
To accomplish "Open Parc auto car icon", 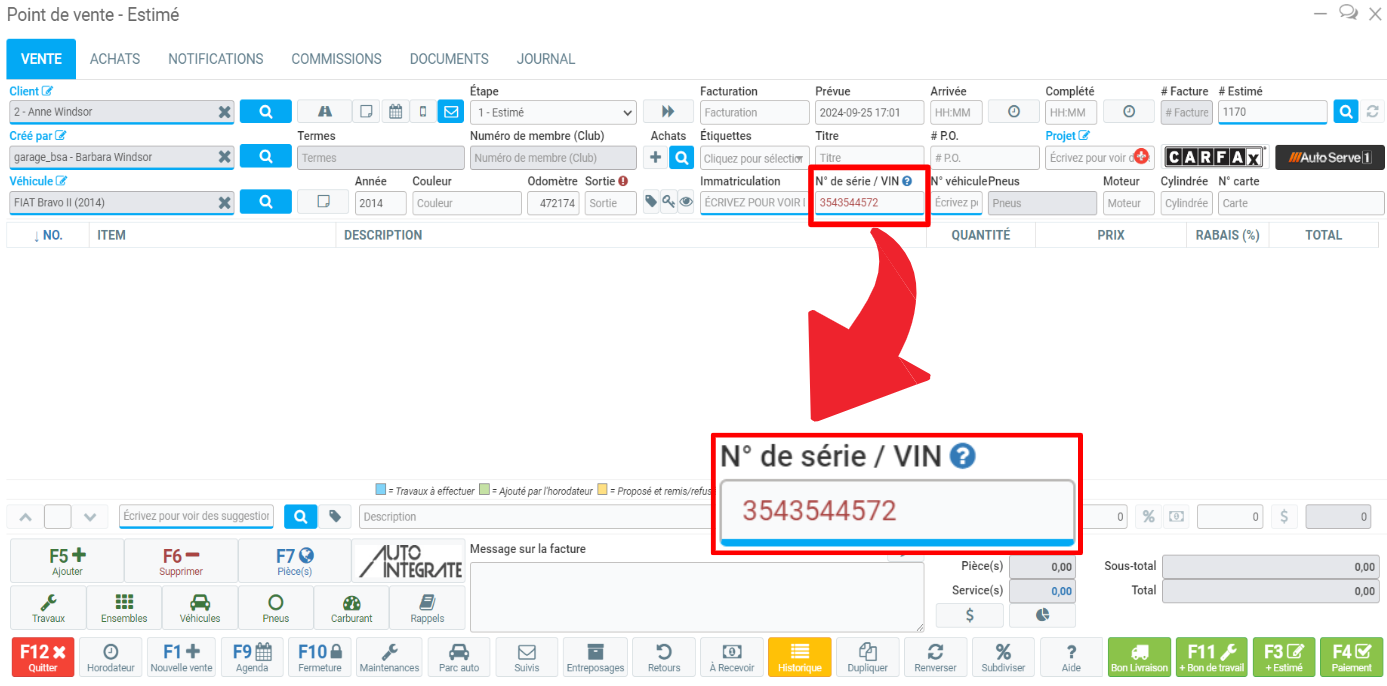I will click(x=460, y=657).
